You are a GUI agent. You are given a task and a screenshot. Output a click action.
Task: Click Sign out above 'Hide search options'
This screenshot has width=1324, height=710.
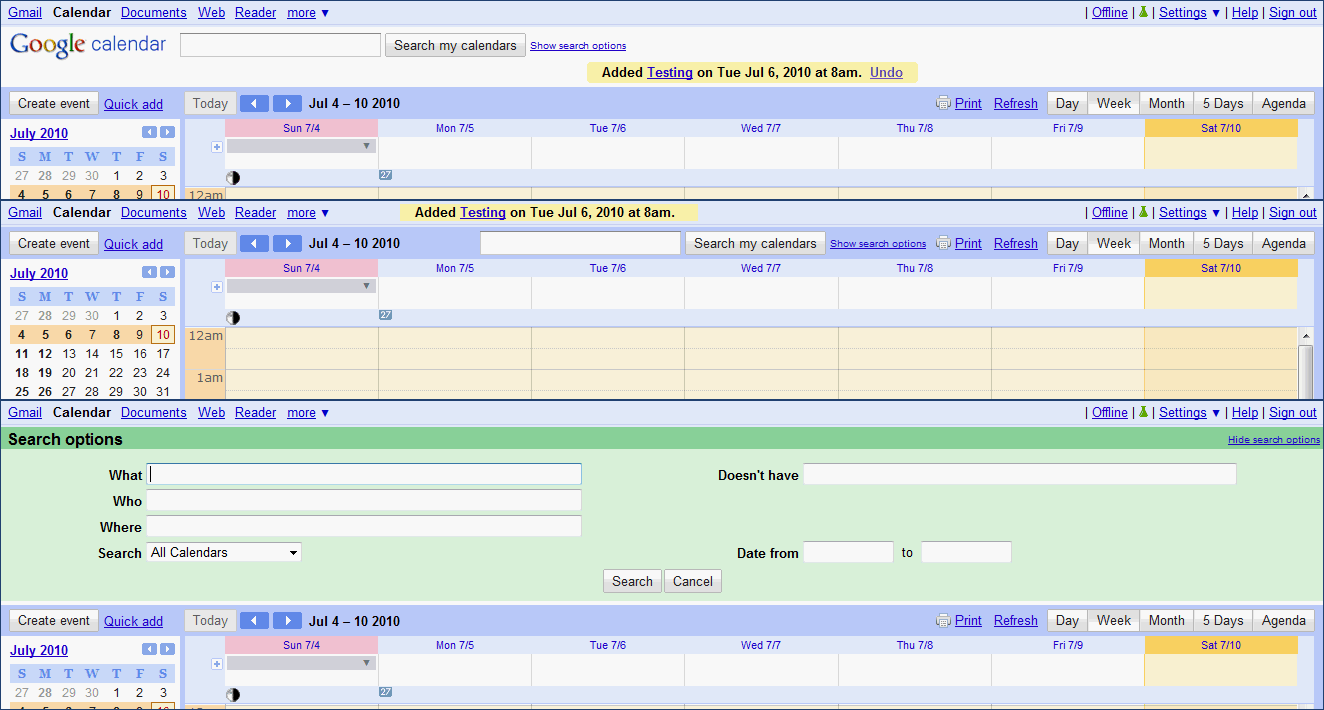click(1293, 412)
